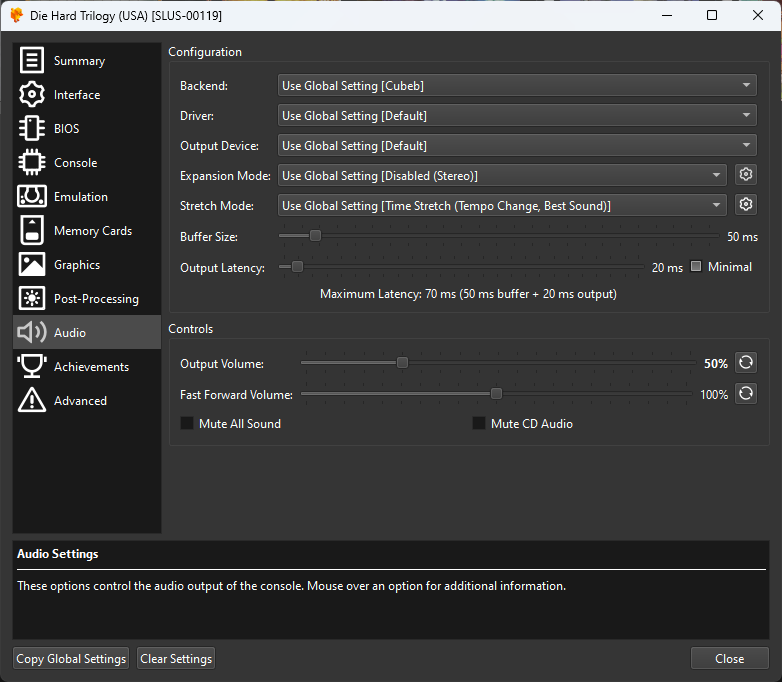Switch to the BIOS tab label
The width and height of the screenshot is (782, 682).
[x=66, y=129]
